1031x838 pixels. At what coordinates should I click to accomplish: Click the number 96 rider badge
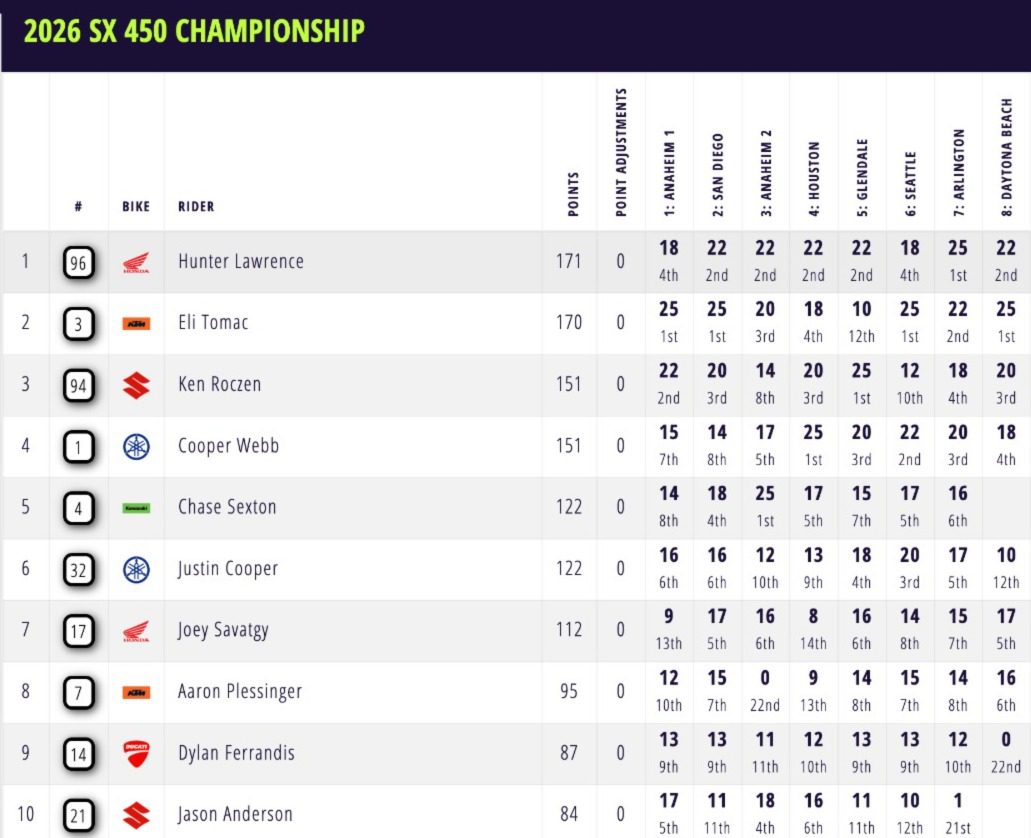coord(79,263)
